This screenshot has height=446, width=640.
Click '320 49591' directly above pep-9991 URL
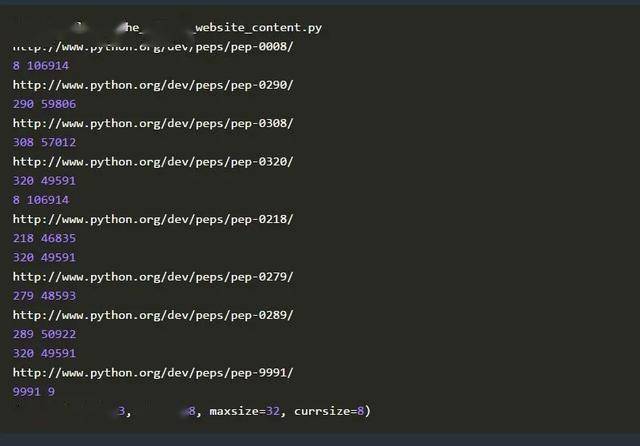pyautogui.click(x=44, y=353)
